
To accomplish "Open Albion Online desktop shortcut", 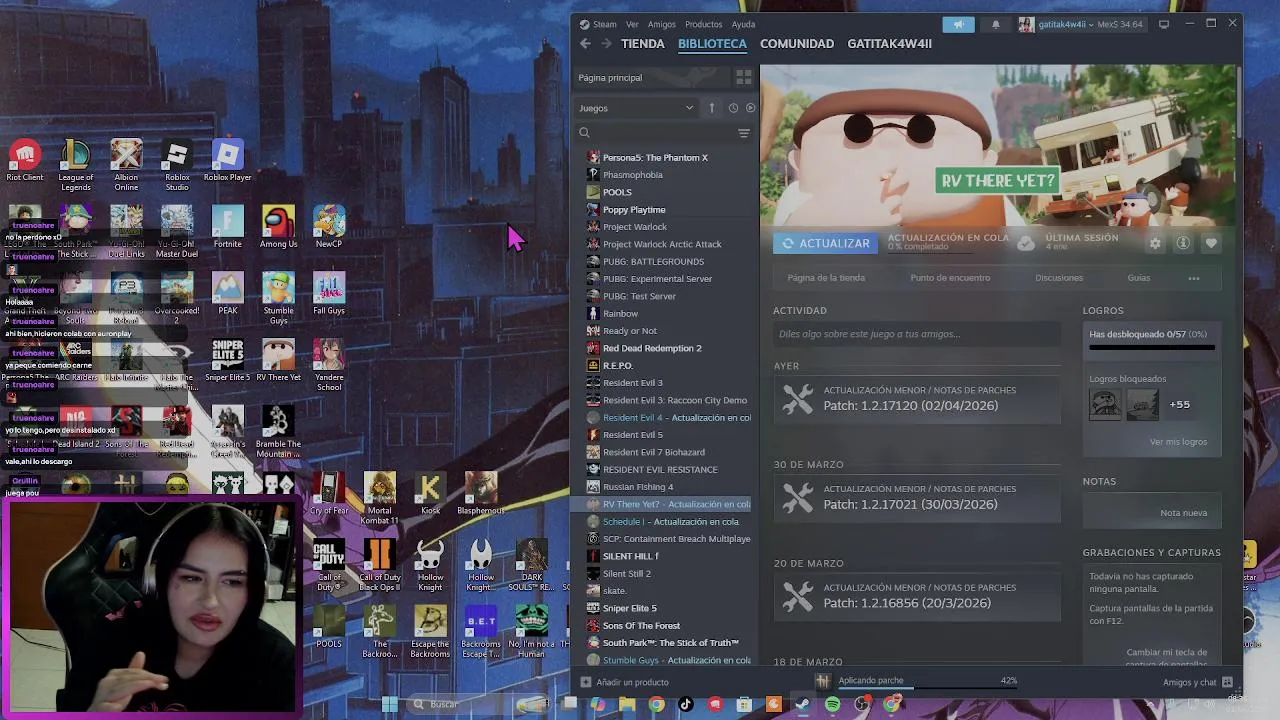I will pyautogui.click(x=126, y=165).
